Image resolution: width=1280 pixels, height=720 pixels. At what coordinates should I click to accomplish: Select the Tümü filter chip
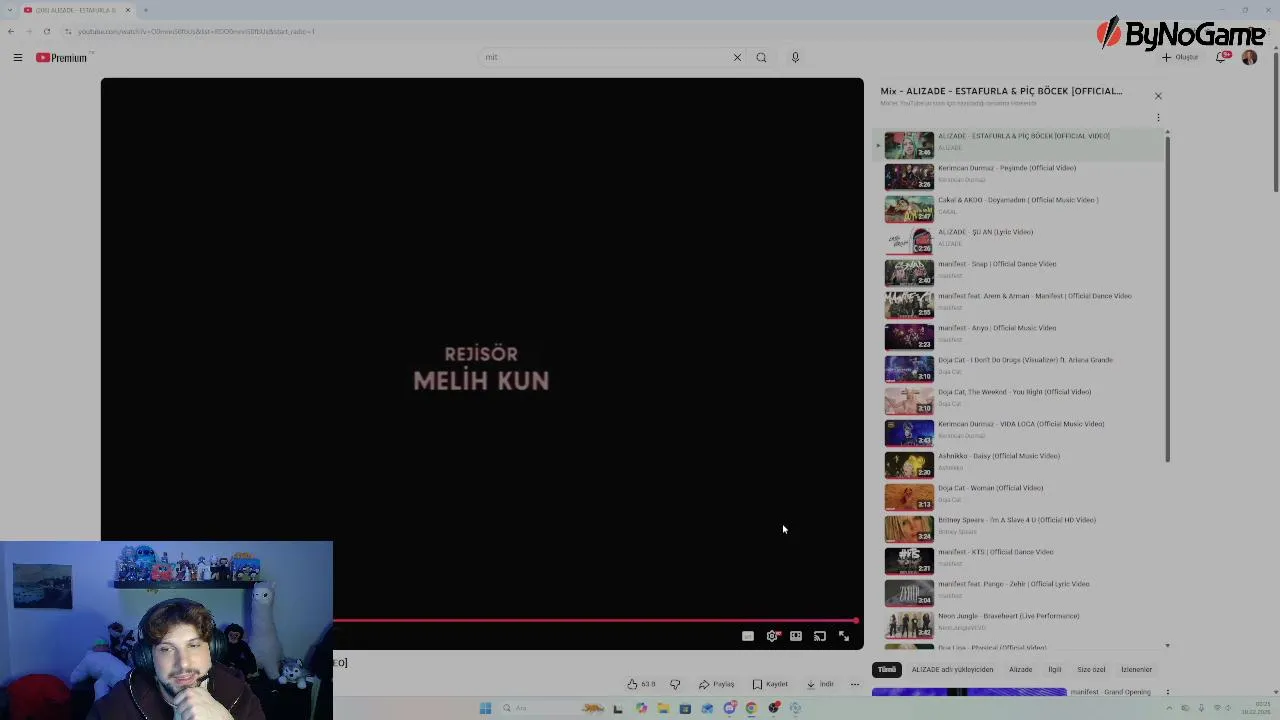pos(887,670)
